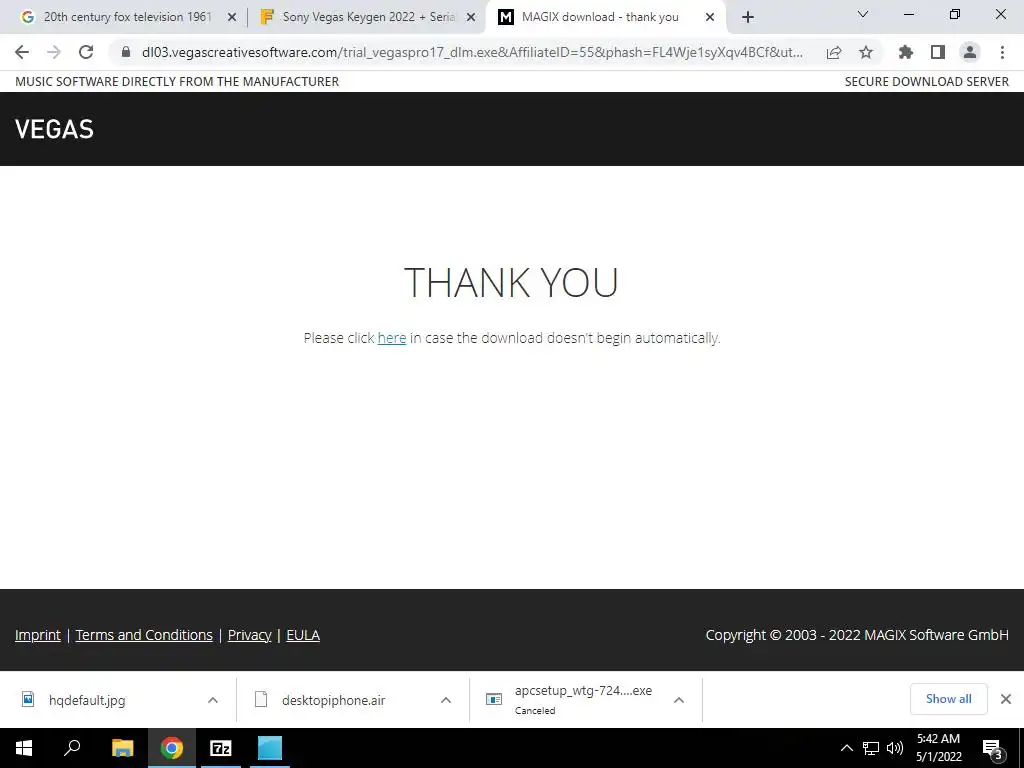Close the 20th century fox television tab
The height and width of the screenshot is (768, 1024).
(x=232, y=18)
